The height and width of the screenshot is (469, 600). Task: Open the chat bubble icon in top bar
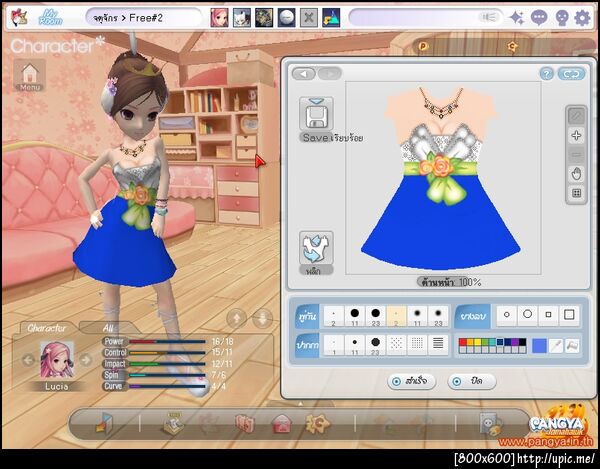539,18
